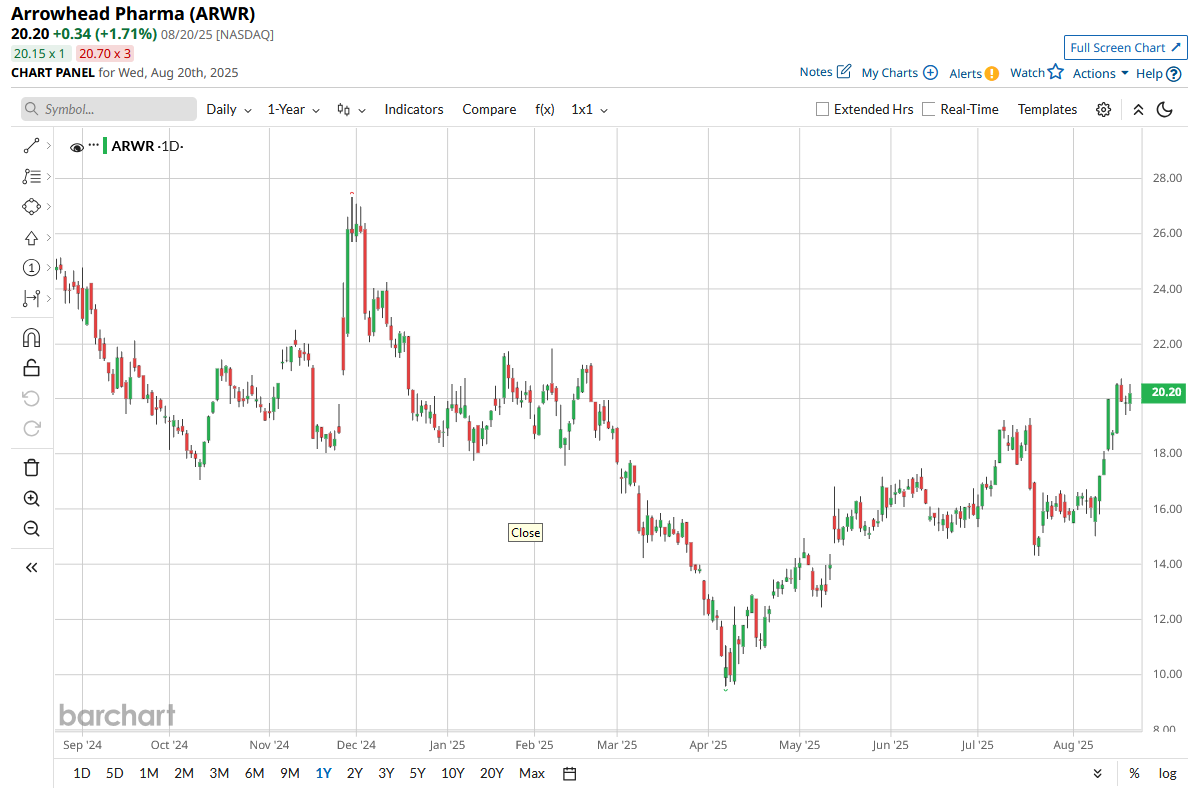Viewport: 1201px width, 805px height.
Task: Delete drawings with the trash icon
Action: click(x=31, y=468)
